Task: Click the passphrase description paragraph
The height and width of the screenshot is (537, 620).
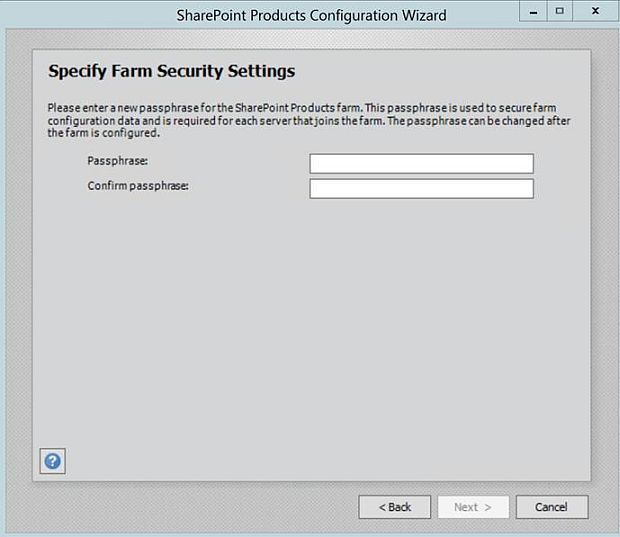Action: tap(309, 120)
